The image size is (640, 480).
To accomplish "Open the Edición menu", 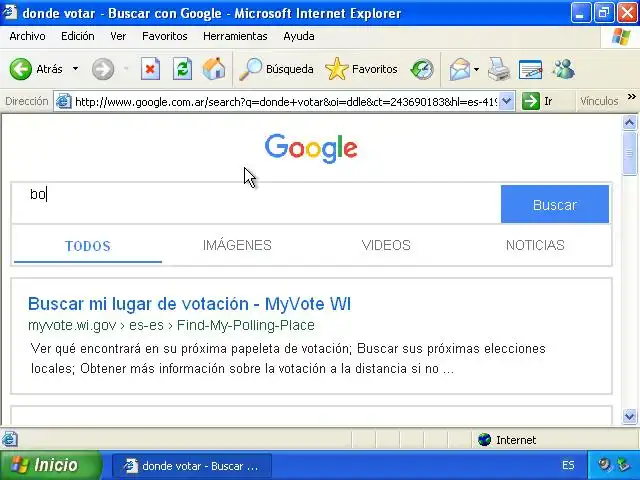I will 78,36.
